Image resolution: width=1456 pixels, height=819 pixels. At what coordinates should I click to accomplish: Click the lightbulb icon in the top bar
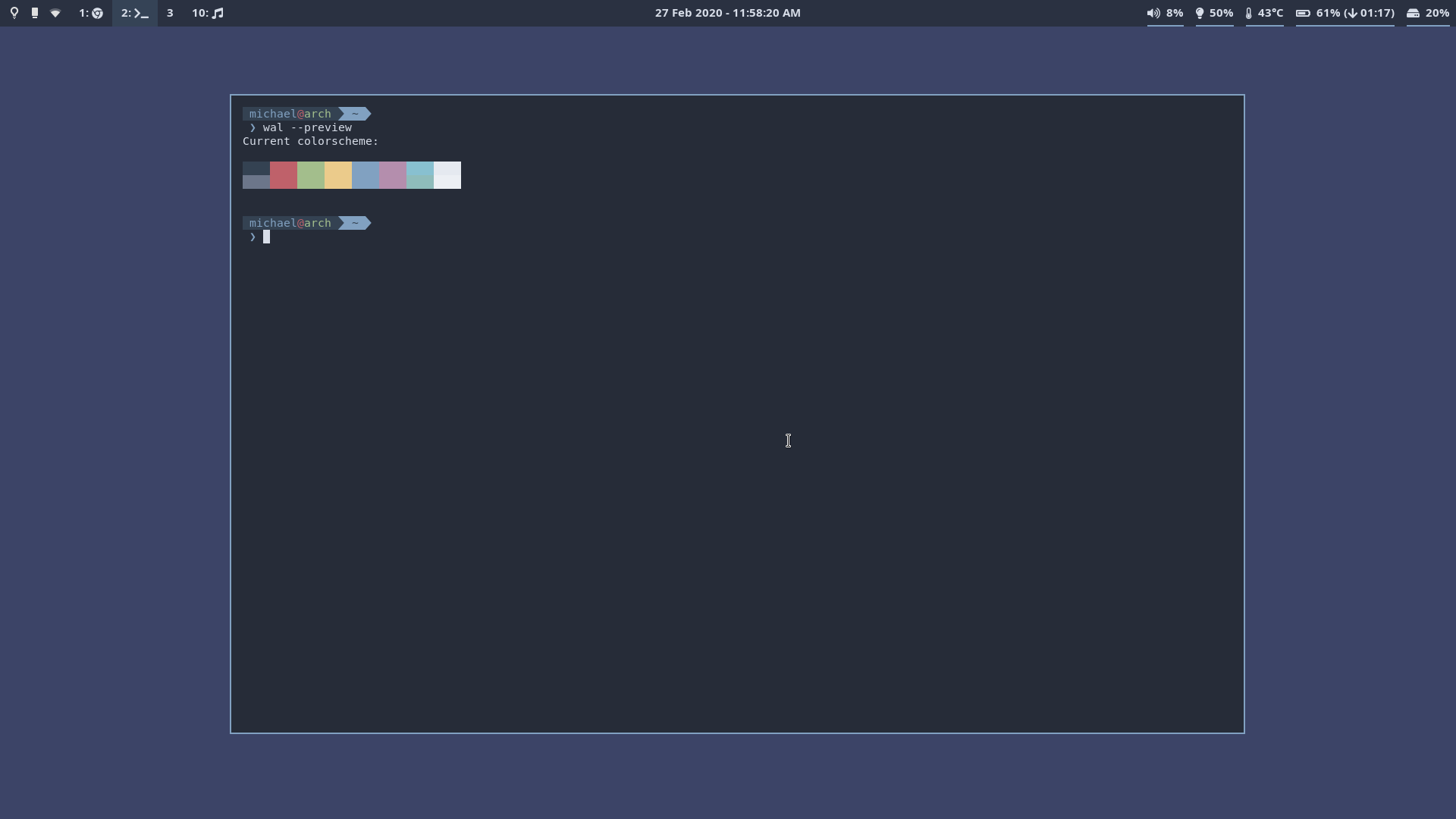point(14,13)
